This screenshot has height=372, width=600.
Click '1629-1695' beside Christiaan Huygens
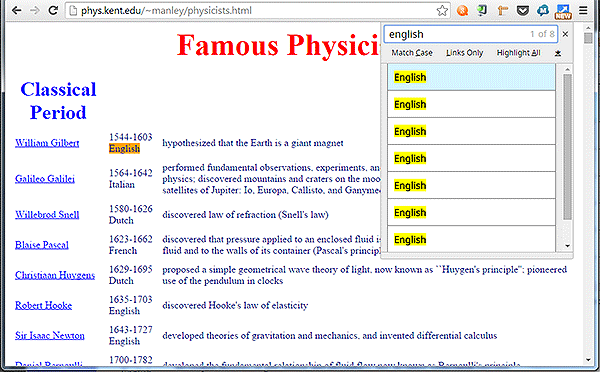[130, 269]
